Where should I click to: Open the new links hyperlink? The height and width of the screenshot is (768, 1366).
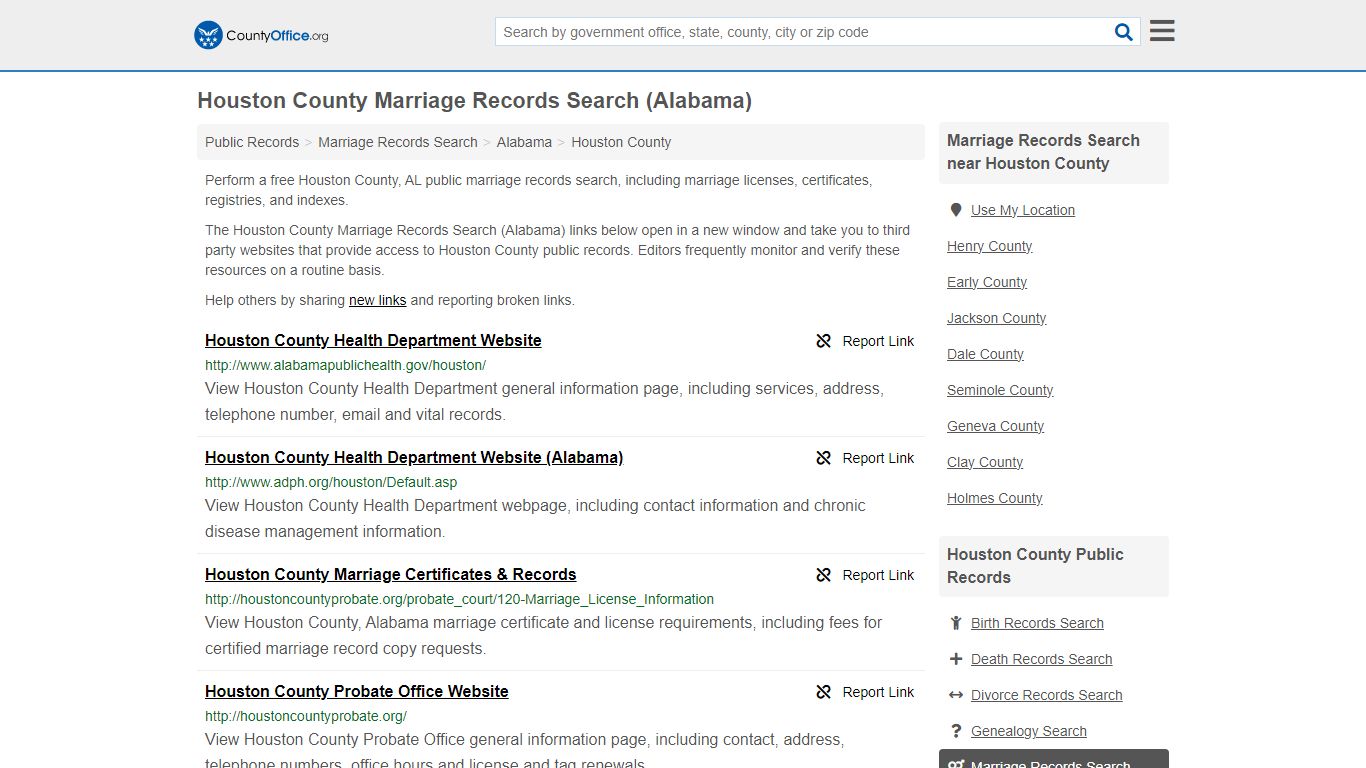click(x=378, y=300)
